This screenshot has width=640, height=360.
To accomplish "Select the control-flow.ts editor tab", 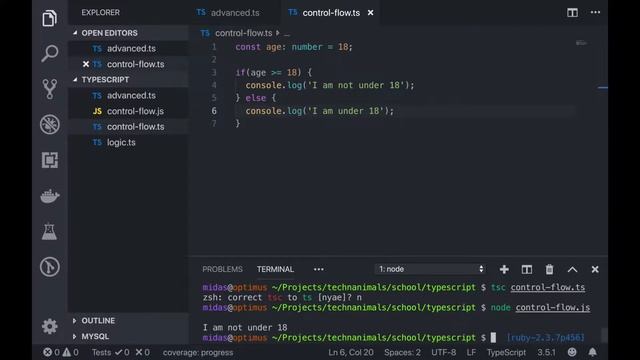I will point(331,13).
